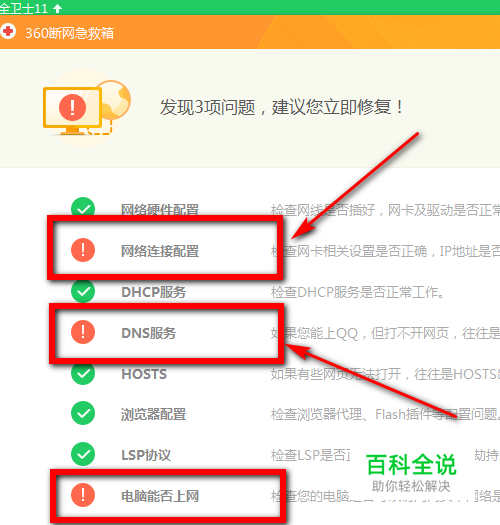The height and width of the screenshot is (525, 500).
Task: Click description starting 如果有些网页无法打开
Action: coord(385,374)
